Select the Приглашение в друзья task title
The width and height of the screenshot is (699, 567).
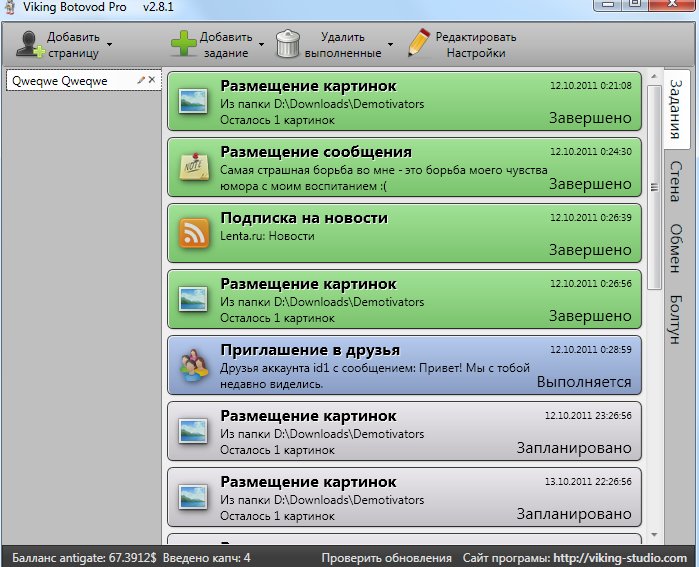(310, 350)
